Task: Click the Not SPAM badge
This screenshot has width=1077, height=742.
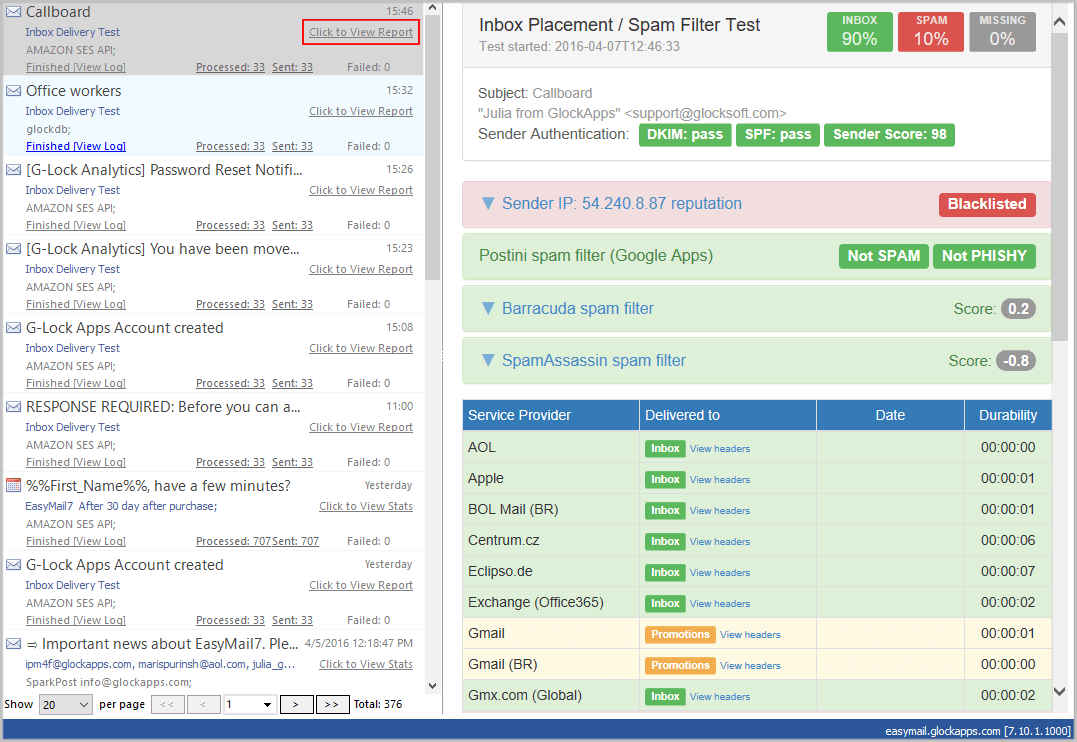Action: pos(883,256)
